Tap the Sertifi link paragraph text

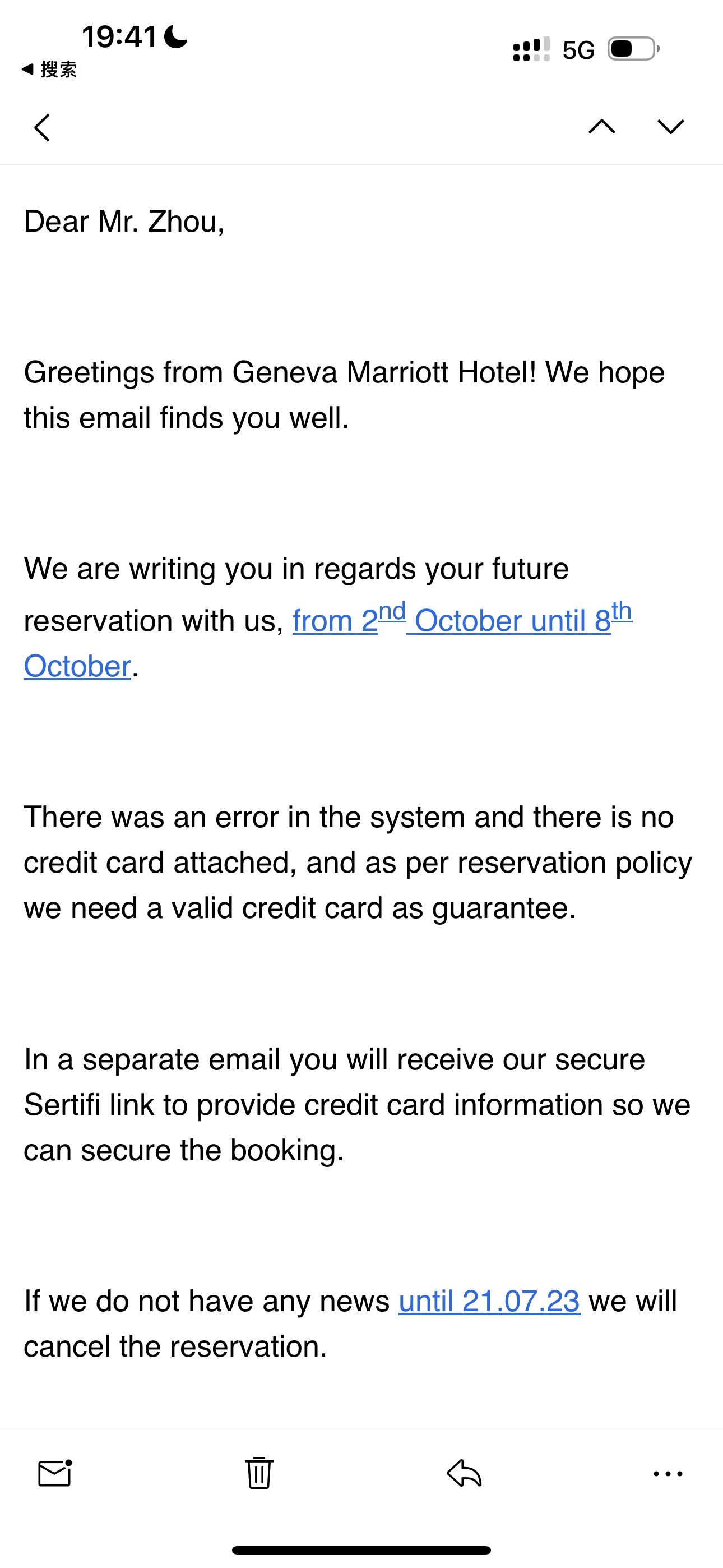pos(357,1105)
